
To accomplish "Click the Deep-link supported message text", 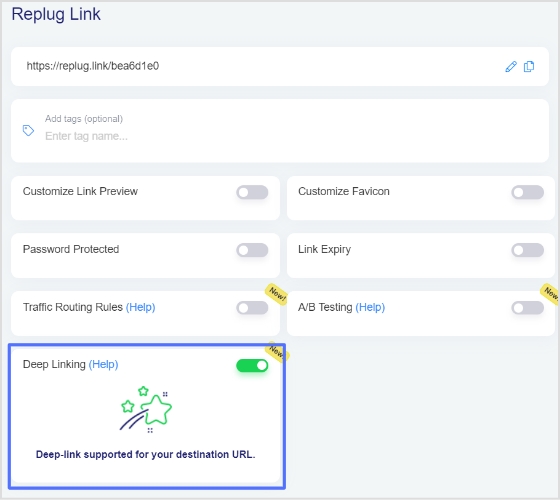I will 146,454.
